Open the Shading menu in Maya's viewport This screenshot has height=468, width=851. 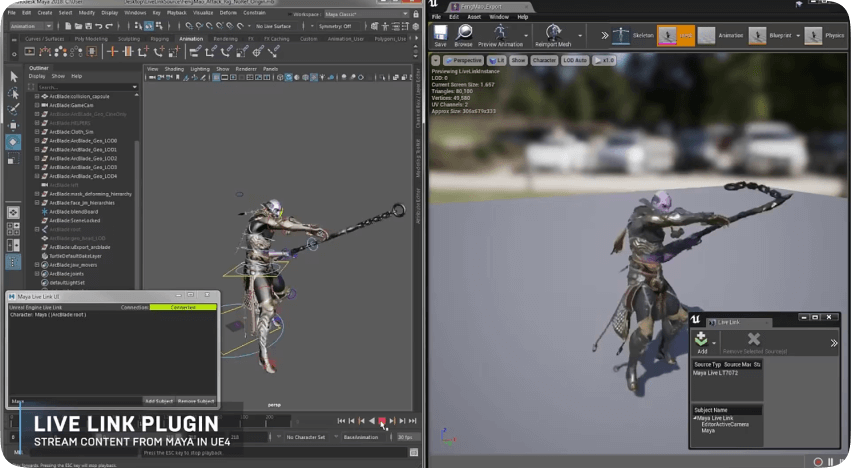(174, 69)
